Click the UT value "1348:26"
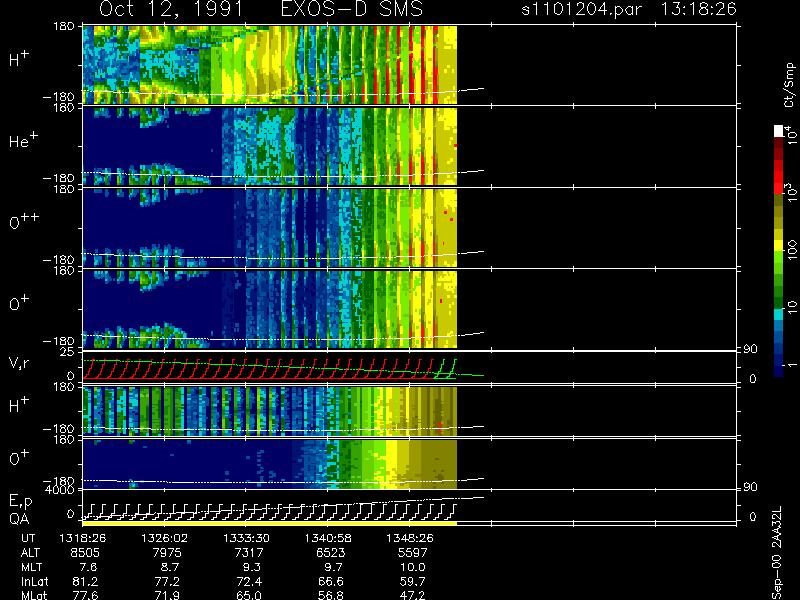The height and width of the screenshot is (600, 800). [410, 538]
